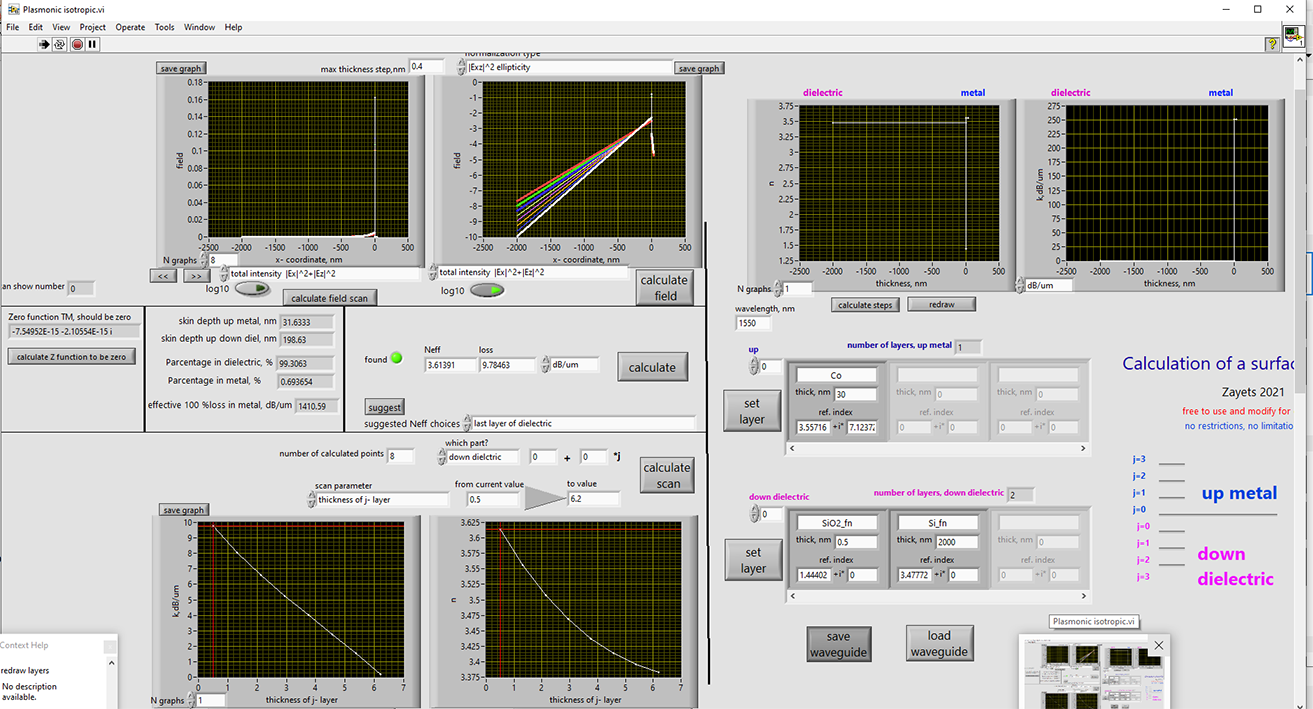Viewport: 1313px width, 709px height.
Task: Open Context Help with the question mark icon
Action: point(1271,44)
